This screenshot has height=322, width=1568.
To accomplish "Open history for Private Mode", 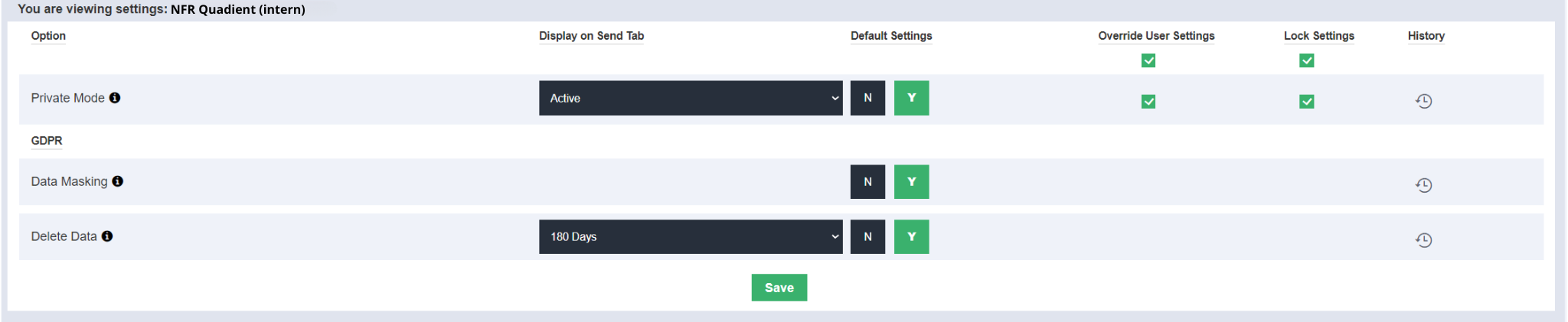I will tap(1423, 101).
